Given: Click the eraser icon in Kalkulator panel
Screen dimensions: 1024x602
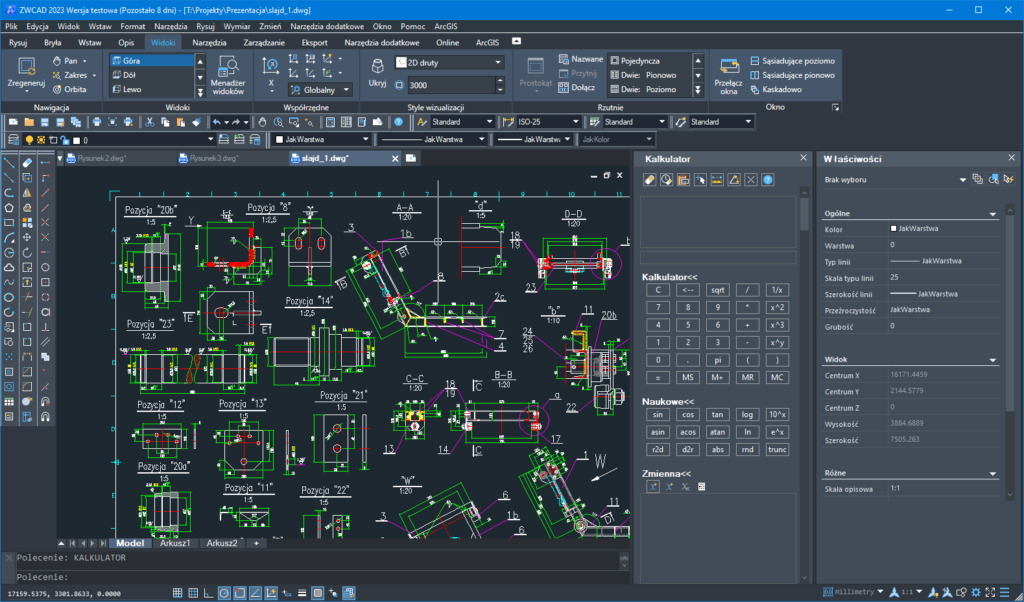Looking at the screenshot, I should pyautogui.click(x=650, y=179).
